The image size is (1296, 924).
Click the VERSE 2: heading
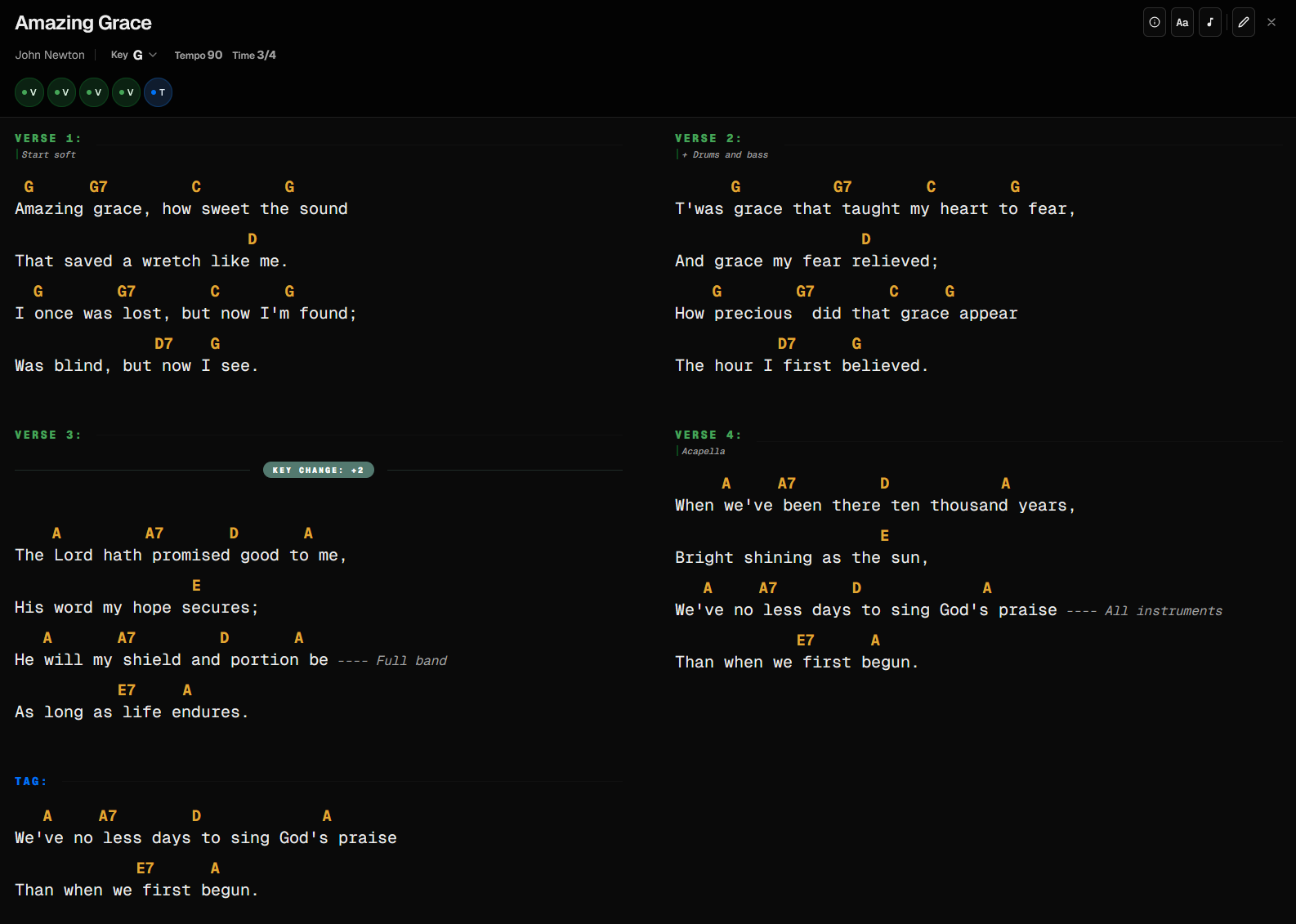(x=708, y=138)
